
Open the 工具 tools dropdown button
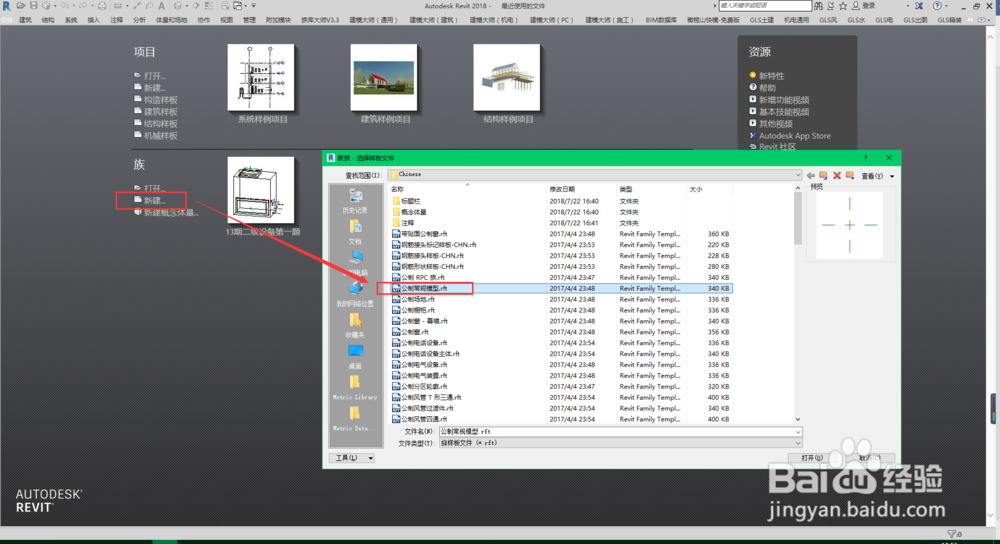click(352, 458)
